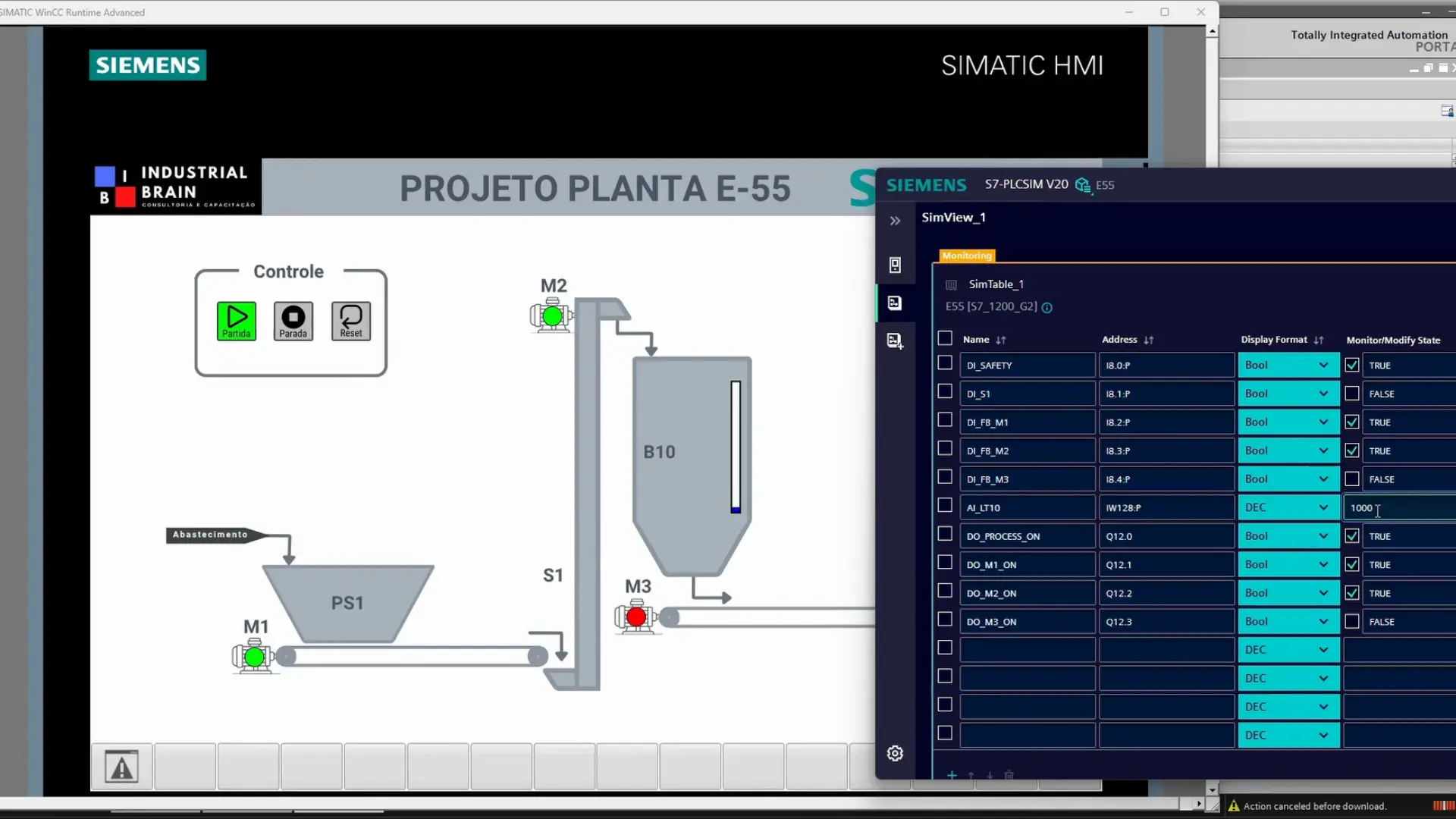
Task: Click the Q12.3 address cell
Action: click(x=1166, y=622)
